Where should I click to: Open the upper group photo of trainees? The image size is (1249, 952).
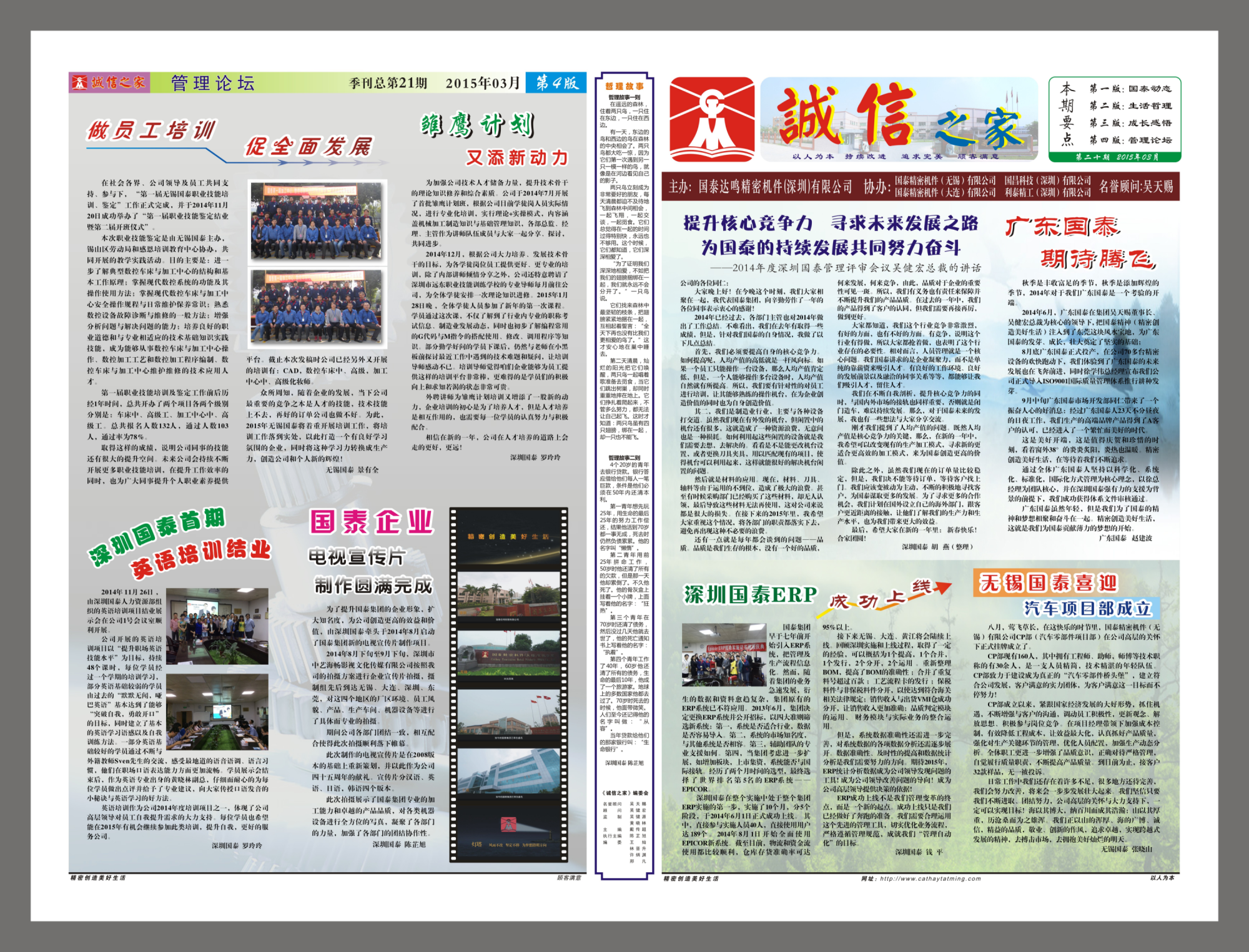click(x=317, y=222)
